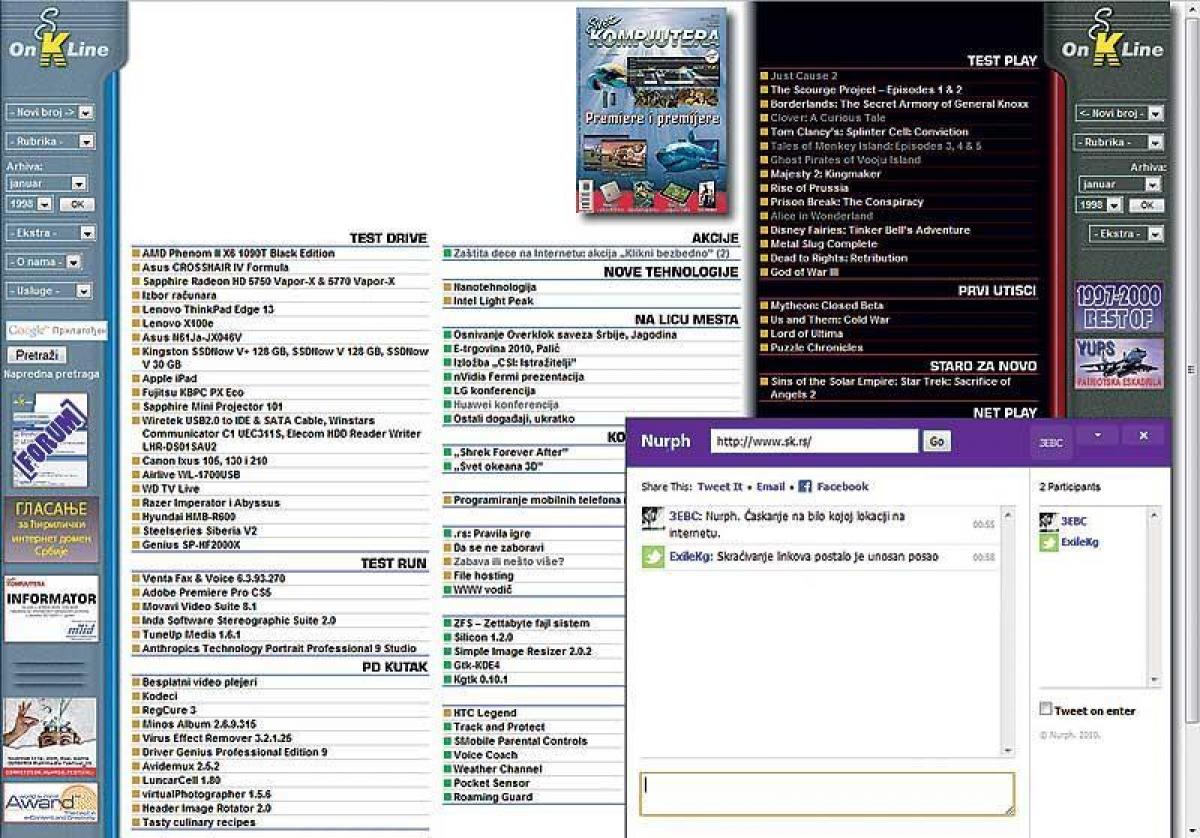Open the Usluge dropdown
The width and height of the screenshot is (1200, 838).
50,291
